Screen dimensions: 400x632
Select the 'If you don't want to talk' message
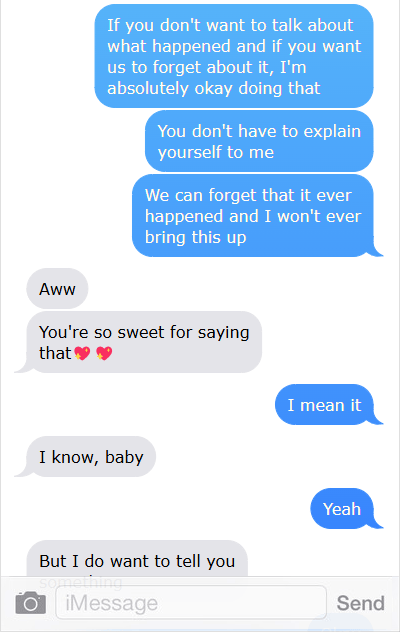pyautogui.click(x=234, y=56)
